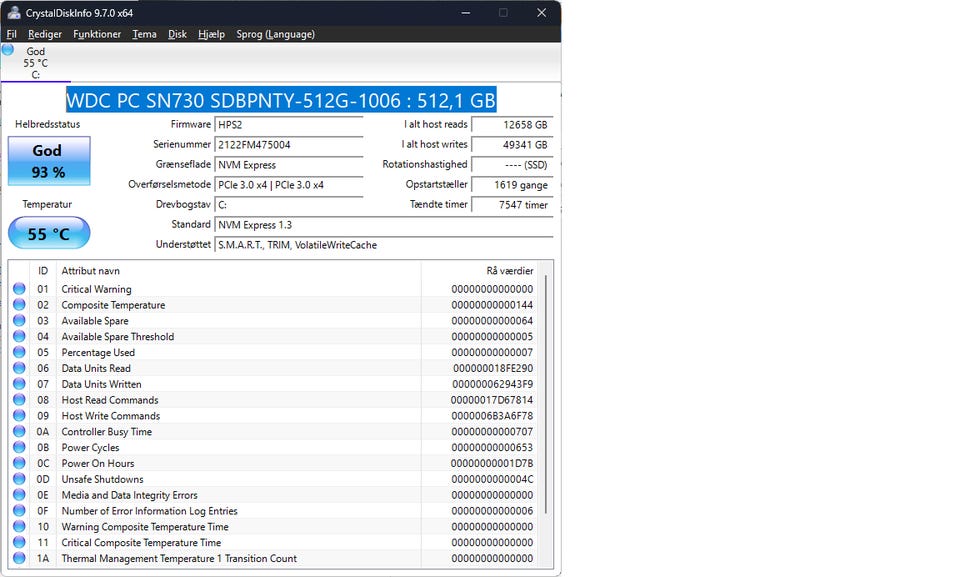Click the Attribut navn column header
The height and width of the screenshot is (577, 960).
[x=239, y=271]
